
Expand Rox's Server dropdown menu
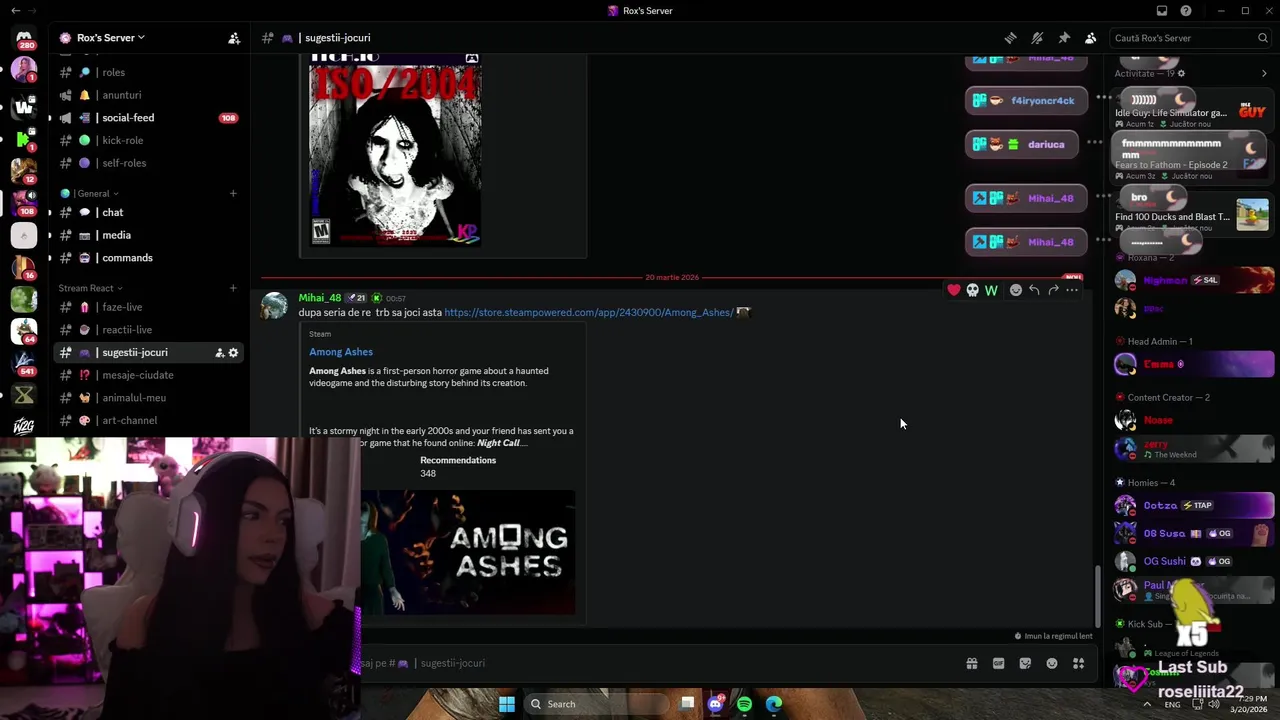pos(110,38)
